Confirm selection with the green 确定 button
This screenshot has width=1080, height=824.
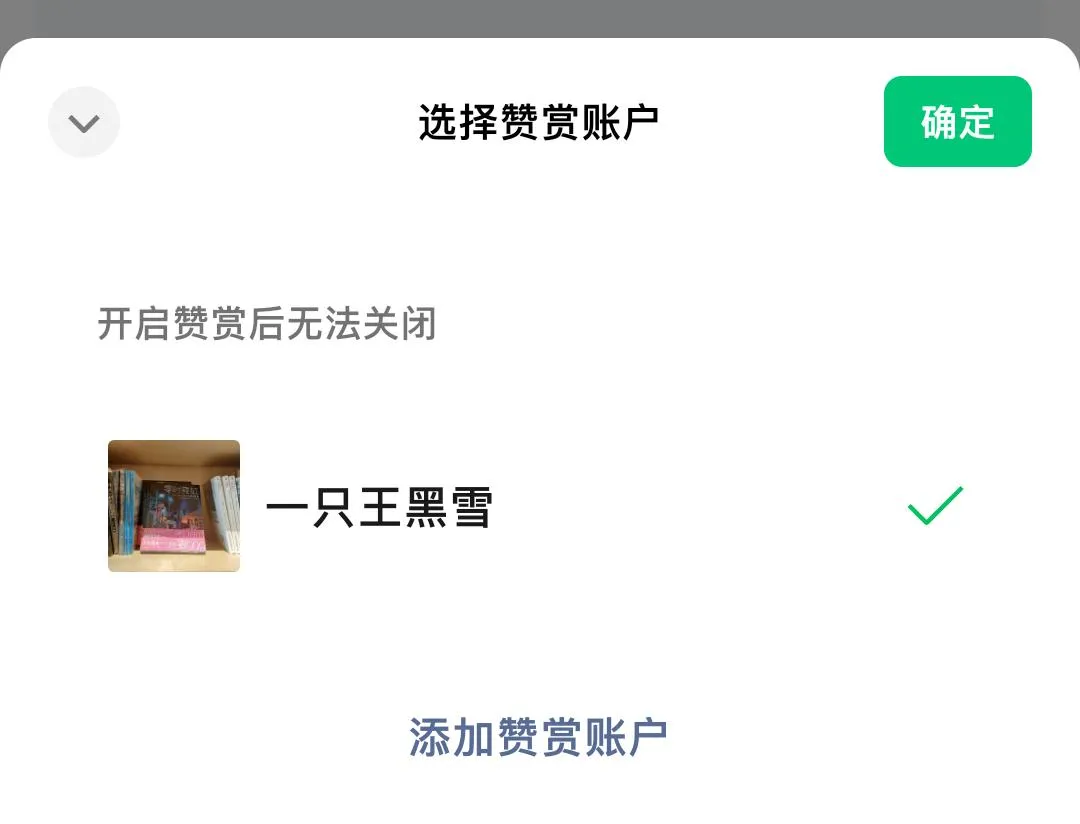(x=957, y=121)
